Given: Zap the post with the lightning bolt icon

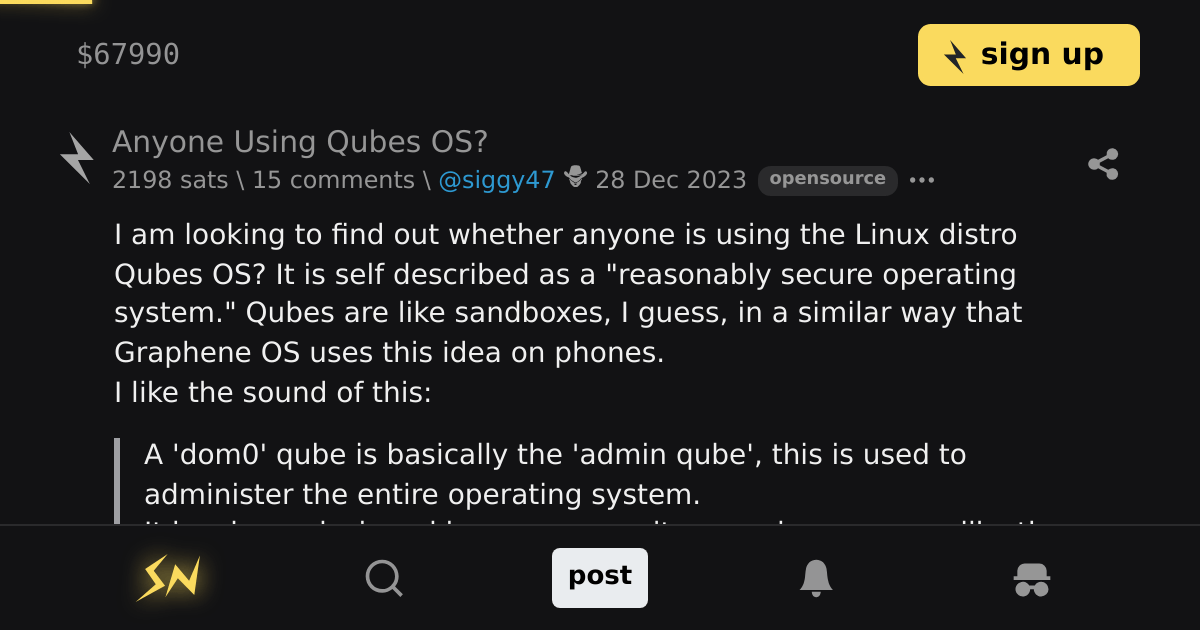Looking at the screenshot, I should point(78,156).
